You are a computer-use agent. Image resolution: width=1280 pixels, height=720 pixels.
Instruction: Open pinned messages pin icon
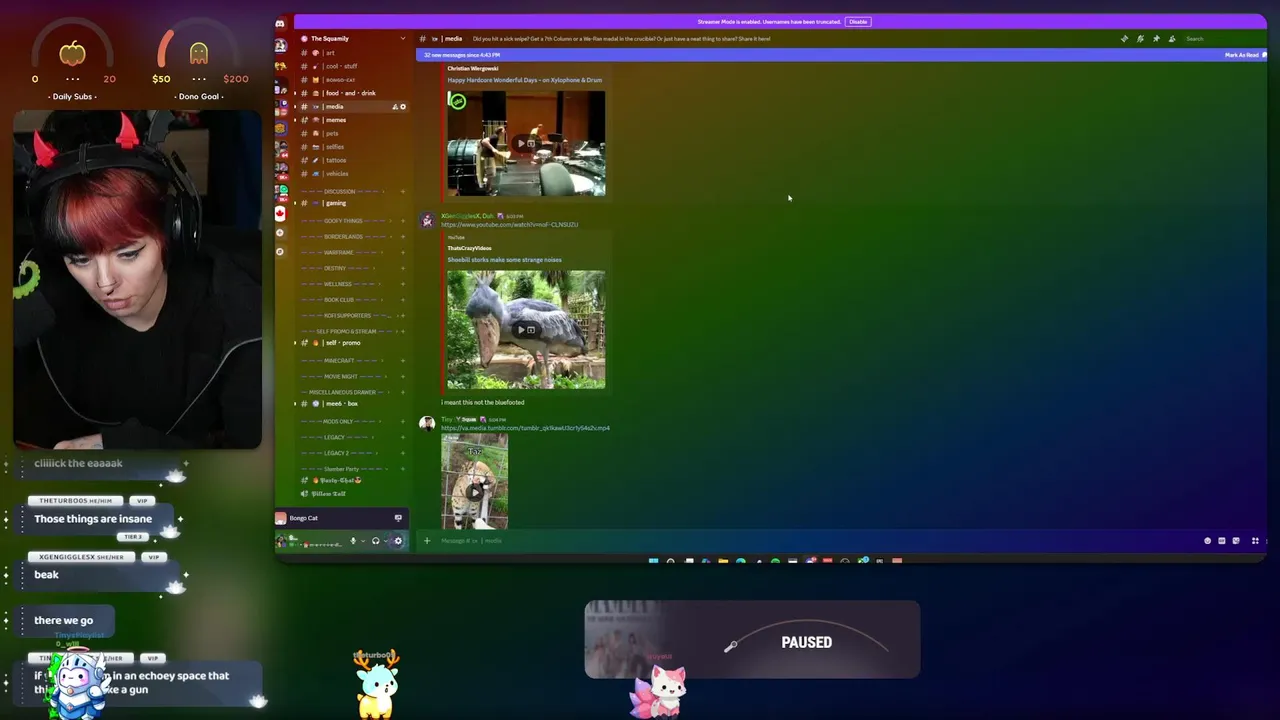(x=1156, y=39)
